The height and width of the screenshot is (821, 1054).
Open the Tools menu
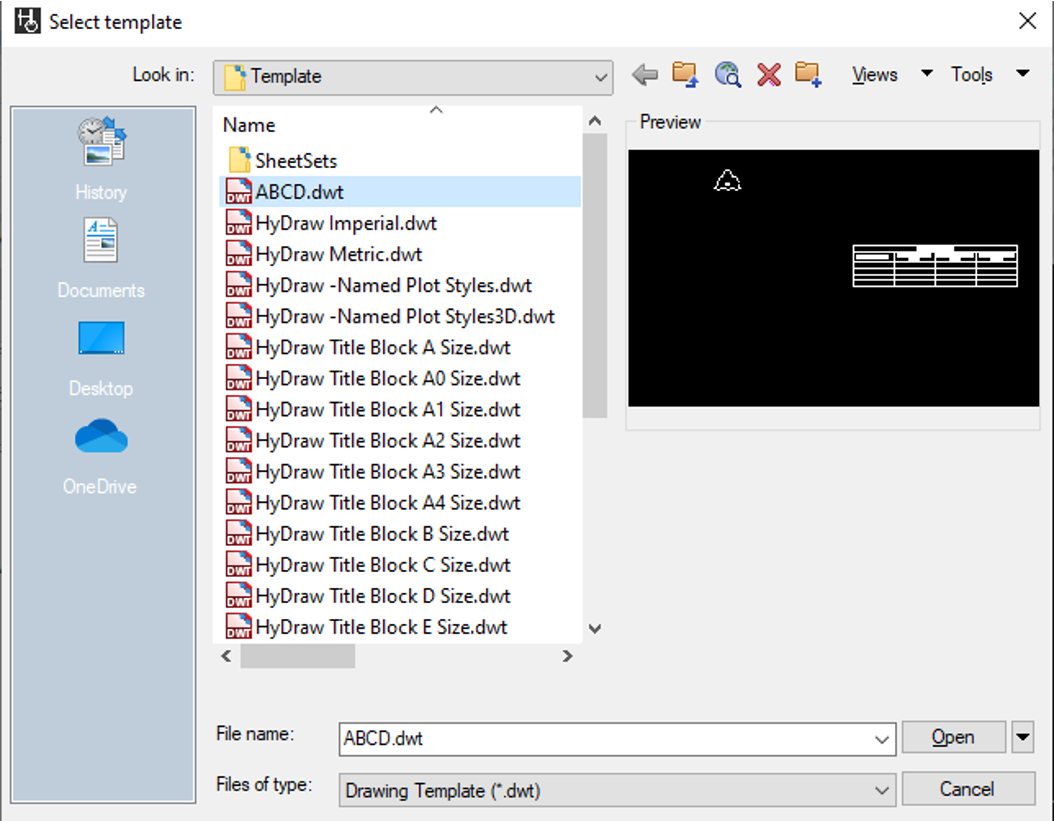click(x=971, y=75)
